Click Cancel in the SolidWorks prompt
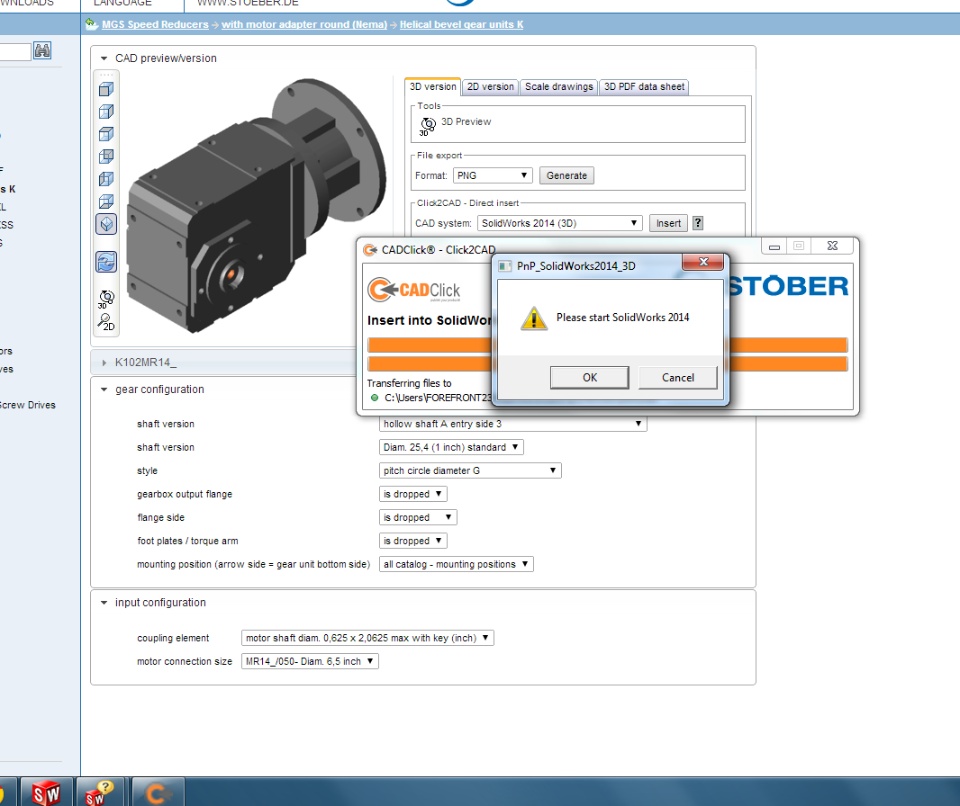The height and width of the screenshot is (806, 960). (678, 377)
